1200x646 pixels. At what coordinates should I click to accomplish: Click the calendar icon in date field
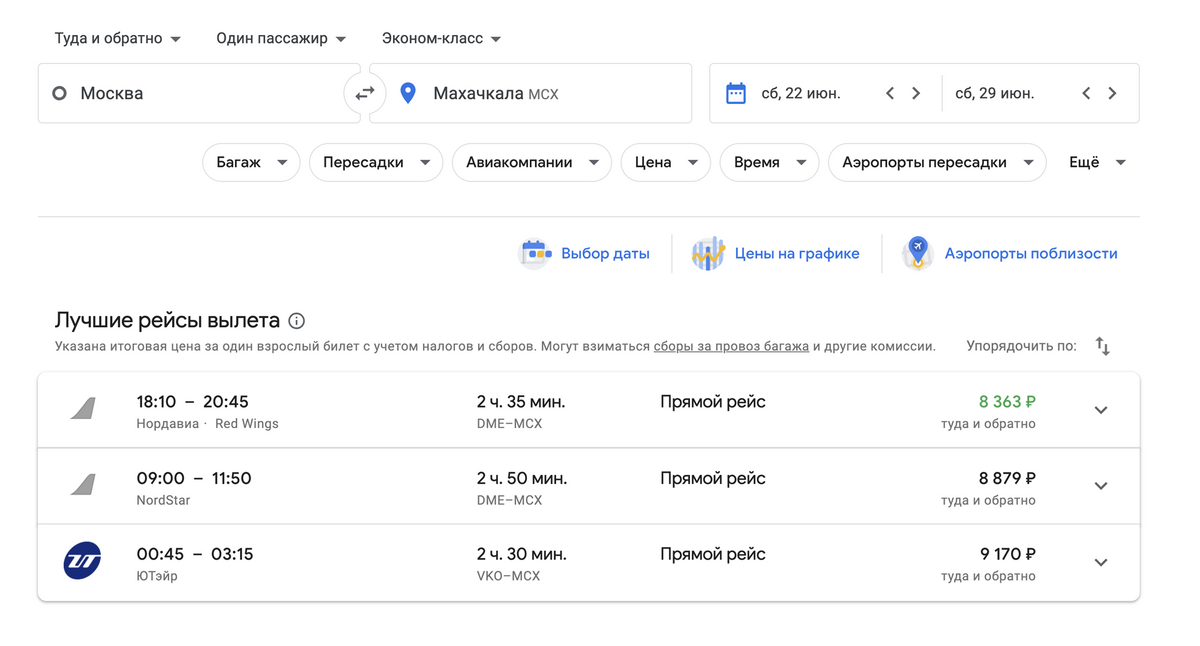tap(736, 93)
